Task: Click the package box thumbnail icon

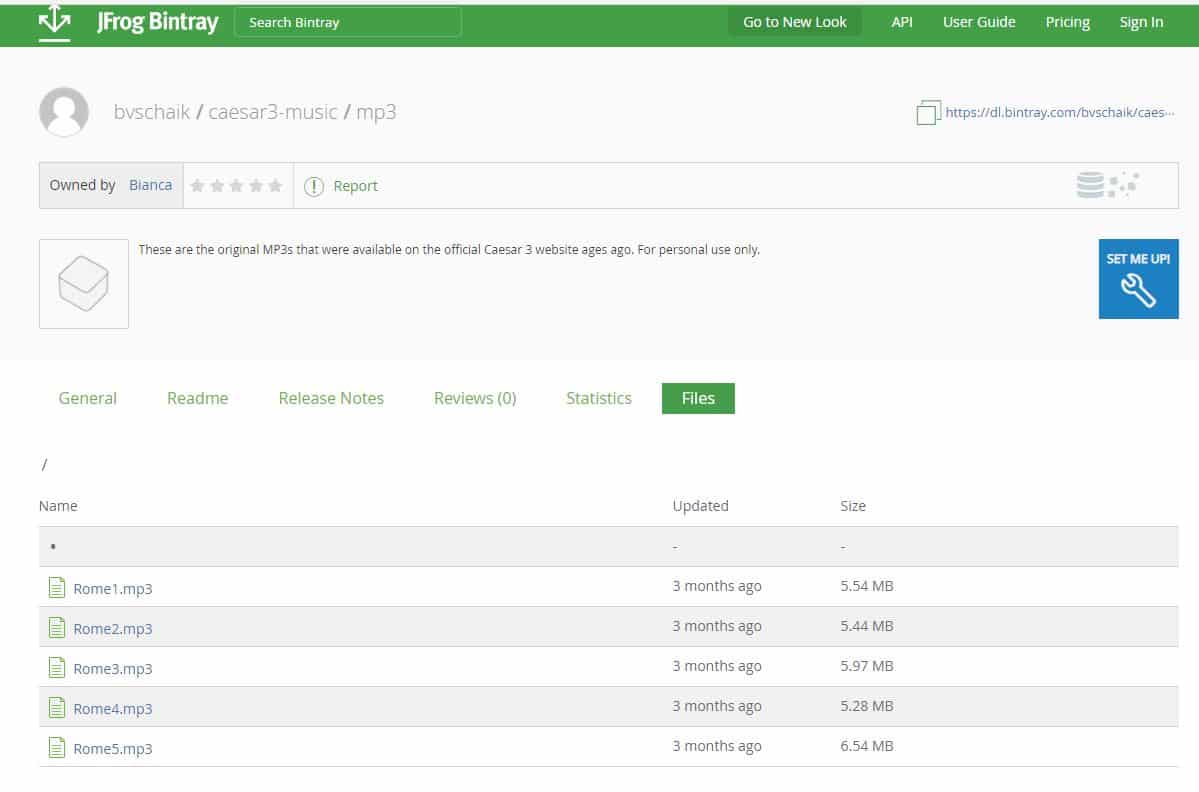Action: [84, 284]
